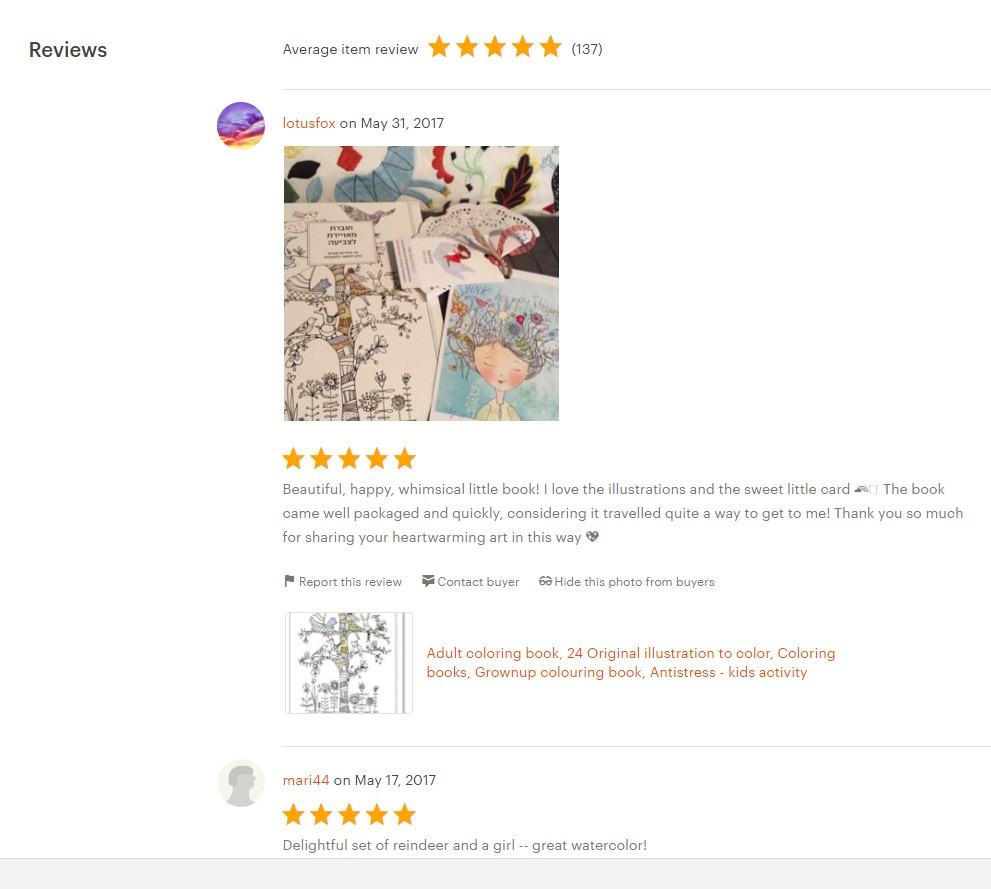Open lotusfox's purple sky avatar
The image size is (991, 889).
[241, 125]
